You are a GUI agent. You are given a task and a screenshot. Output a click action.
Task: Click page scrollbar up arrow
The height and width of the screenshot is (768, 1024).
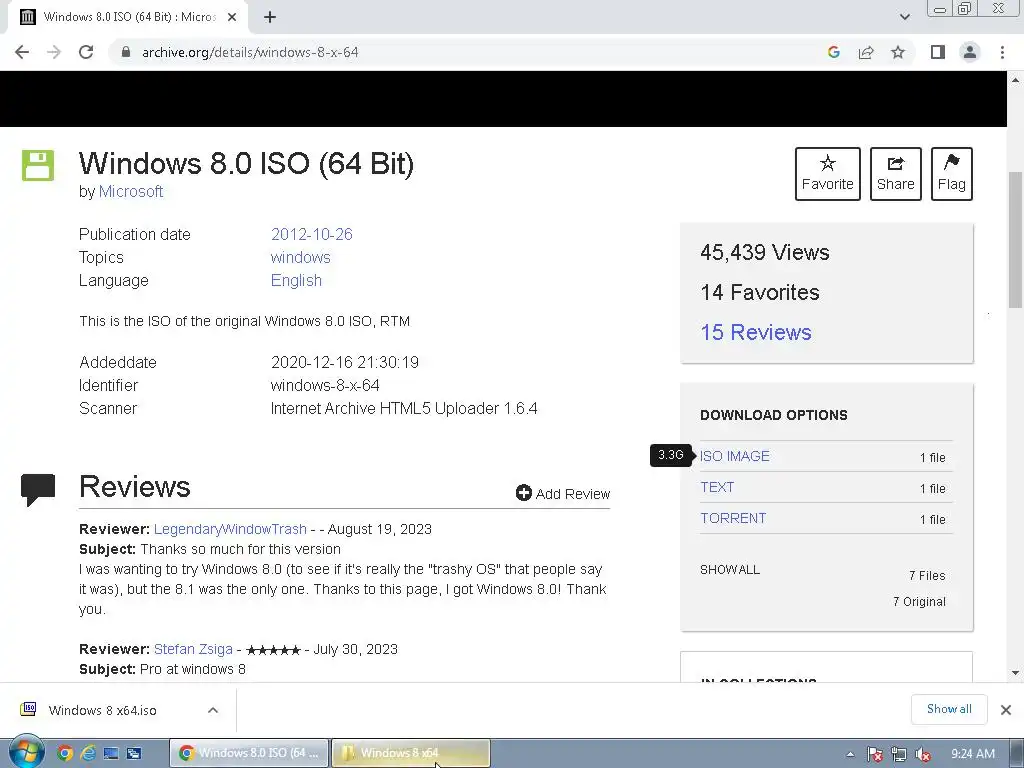(1016, 80)
